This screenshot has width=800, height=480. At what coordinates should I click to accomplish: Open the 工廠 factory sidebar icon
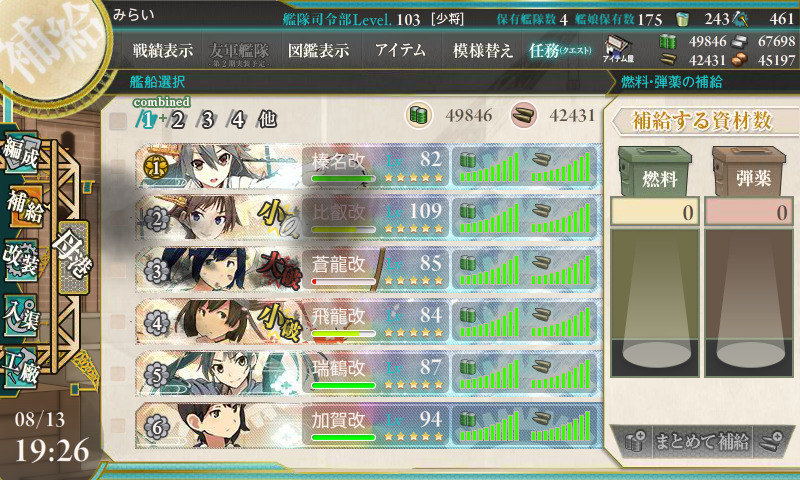click(20, 368)
